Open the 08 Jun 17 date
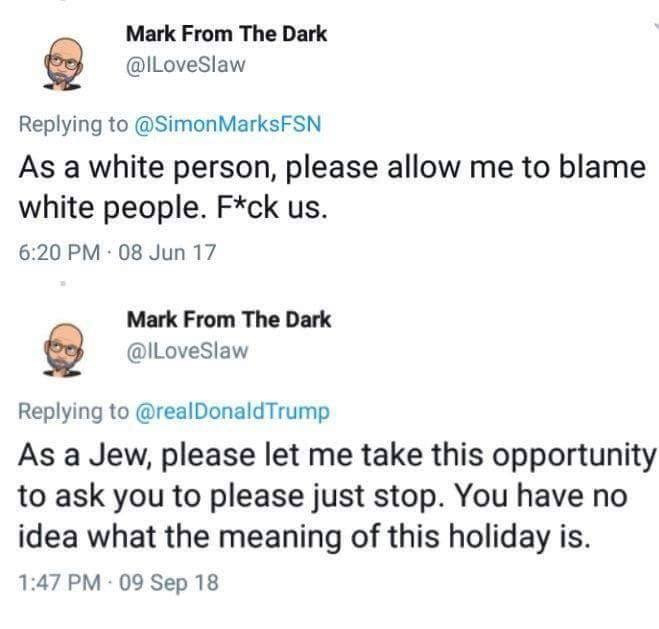The image size is (659, 629). point(167,253)
